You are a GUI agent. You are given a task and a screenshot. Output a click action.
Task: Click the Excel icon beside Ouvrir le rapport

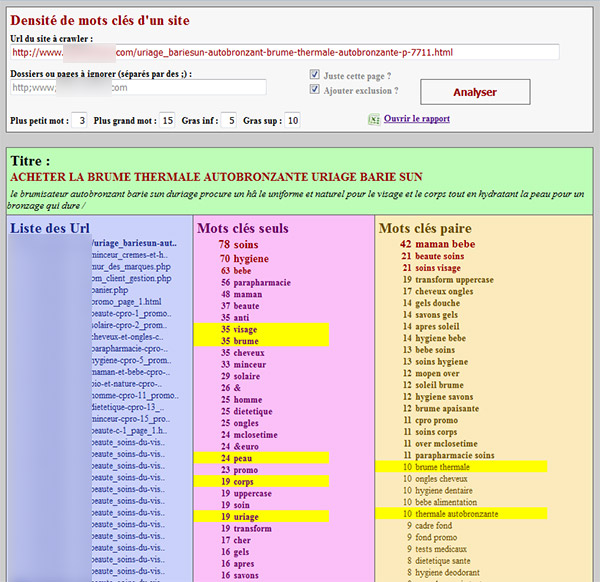(x=375, y=120)
